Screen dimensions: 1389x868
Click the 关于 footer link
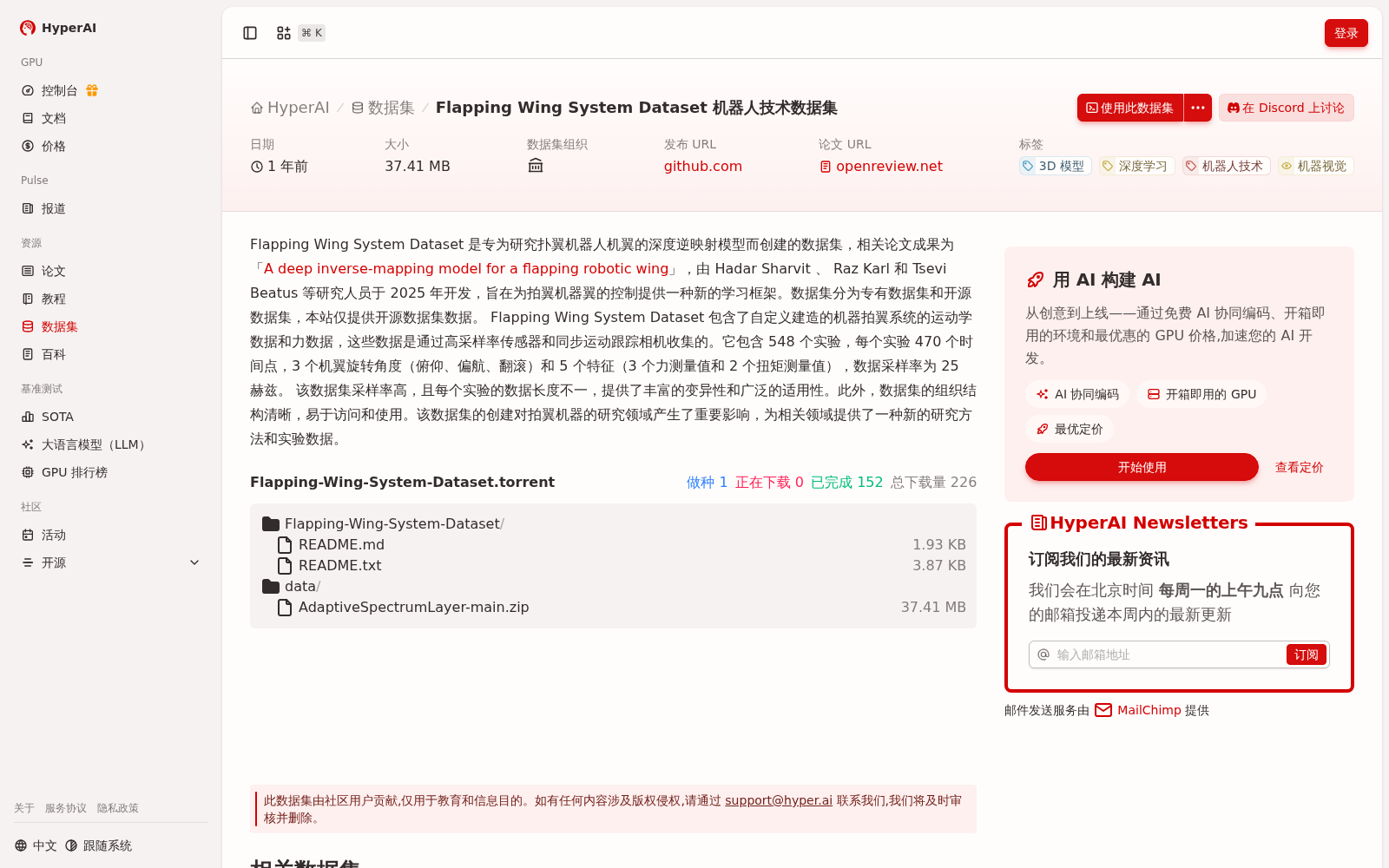point(24,808)
